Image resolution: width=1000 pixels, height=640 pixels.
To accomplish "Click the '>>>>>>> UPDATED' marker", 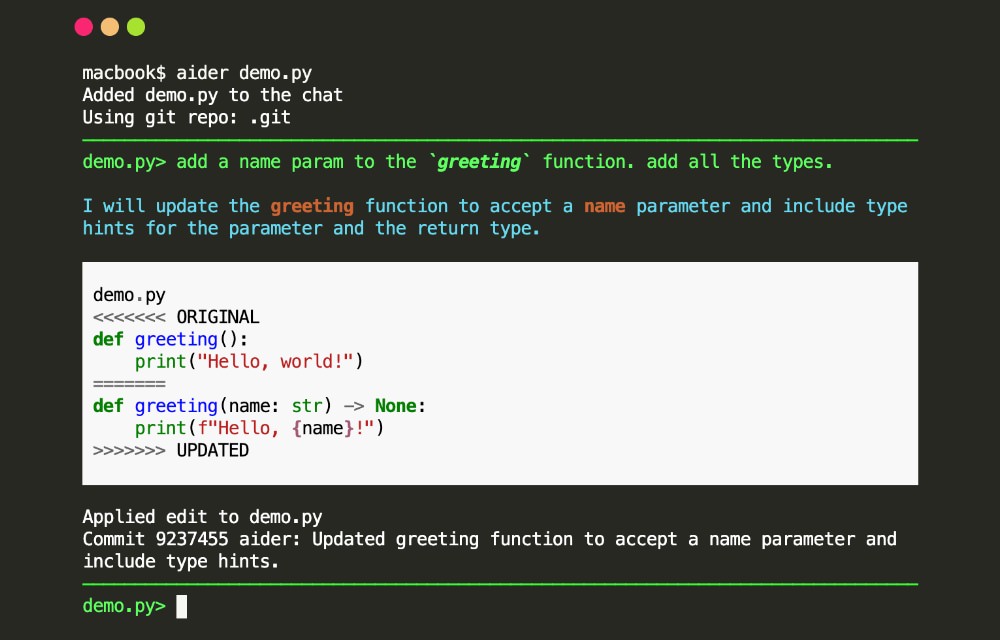I will (x=171, y=451).
